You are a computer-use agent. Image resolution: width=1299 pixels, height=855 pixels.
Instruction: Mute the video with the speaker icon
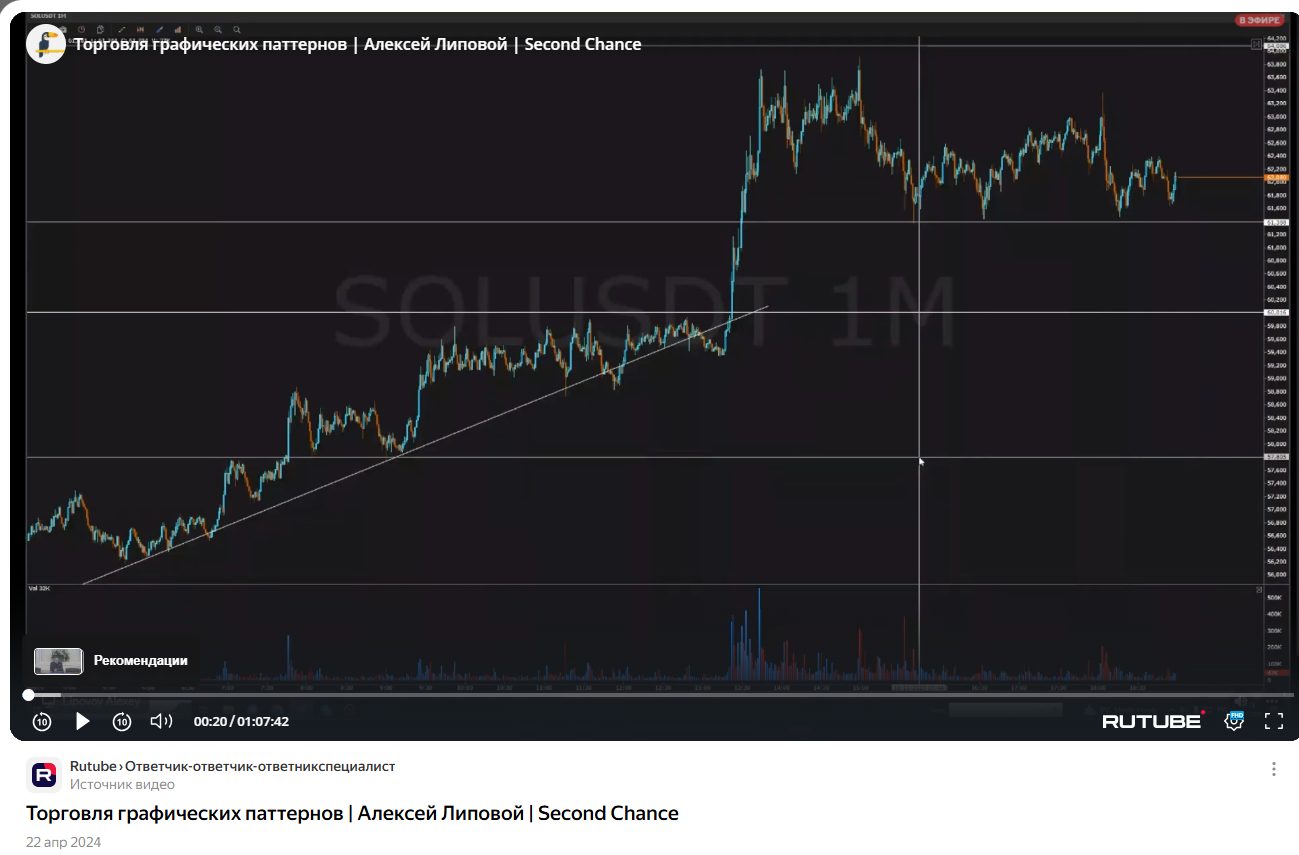[161, 721]
